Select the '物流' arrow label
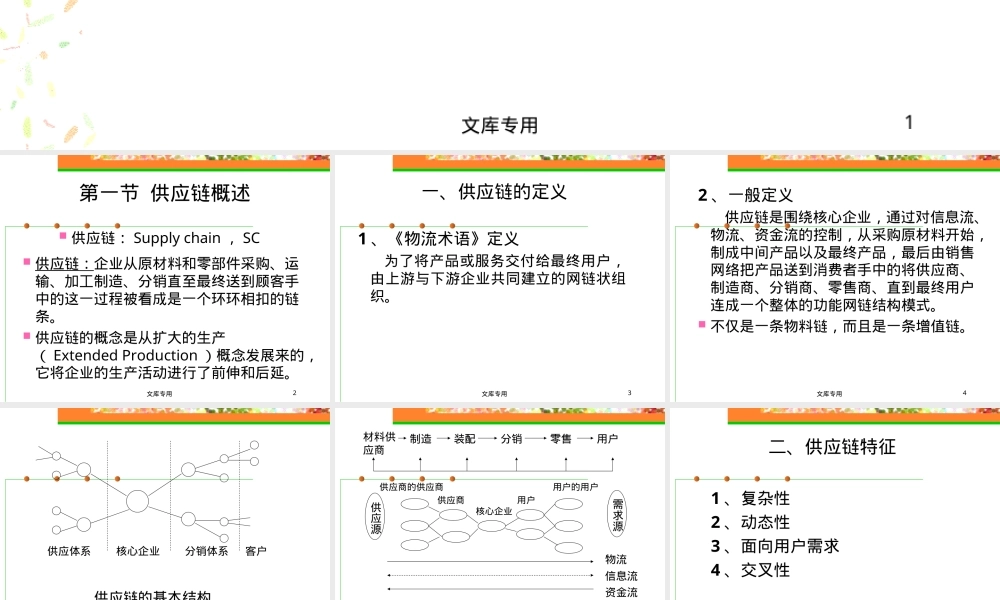Viewport: 1000px width, 600px height. pos(615,560)
